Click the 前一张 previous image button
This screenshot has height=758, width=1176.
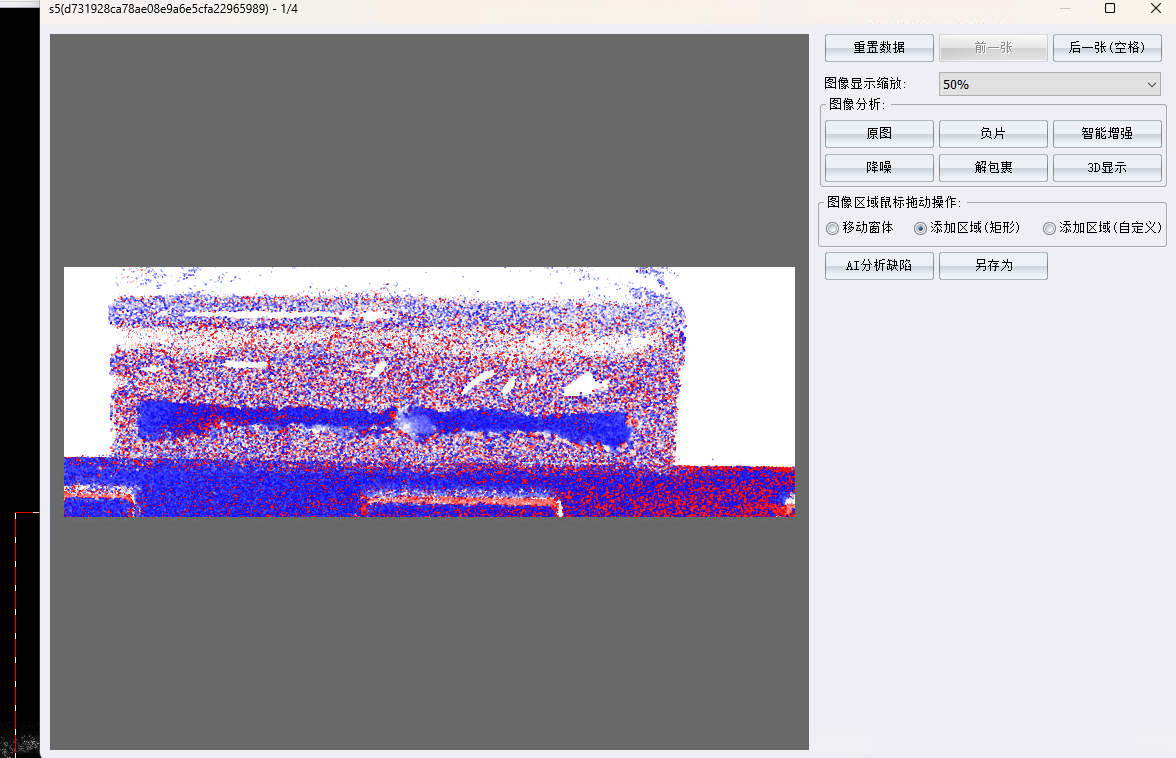993,48
